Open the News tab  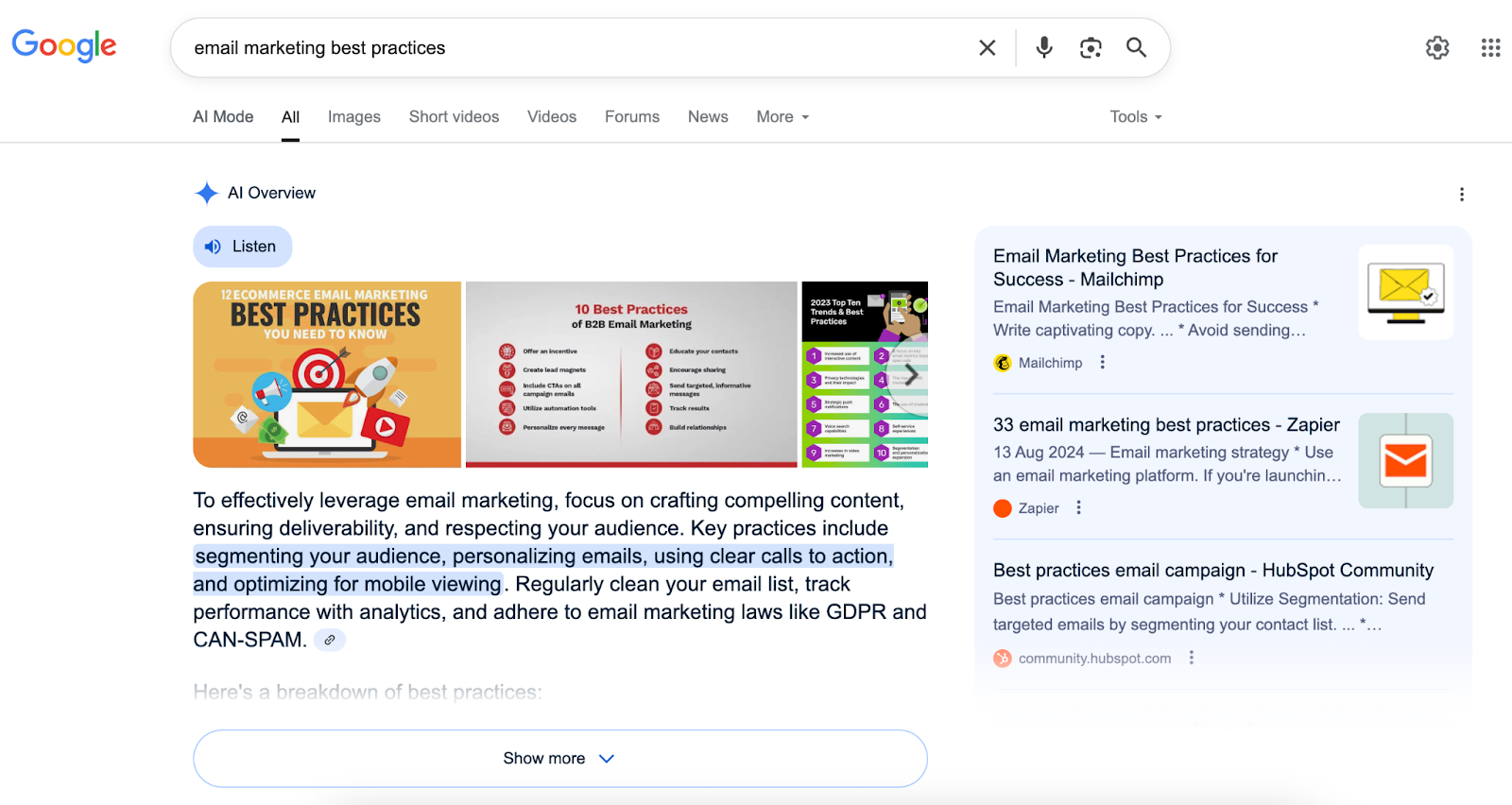[708, 116]
